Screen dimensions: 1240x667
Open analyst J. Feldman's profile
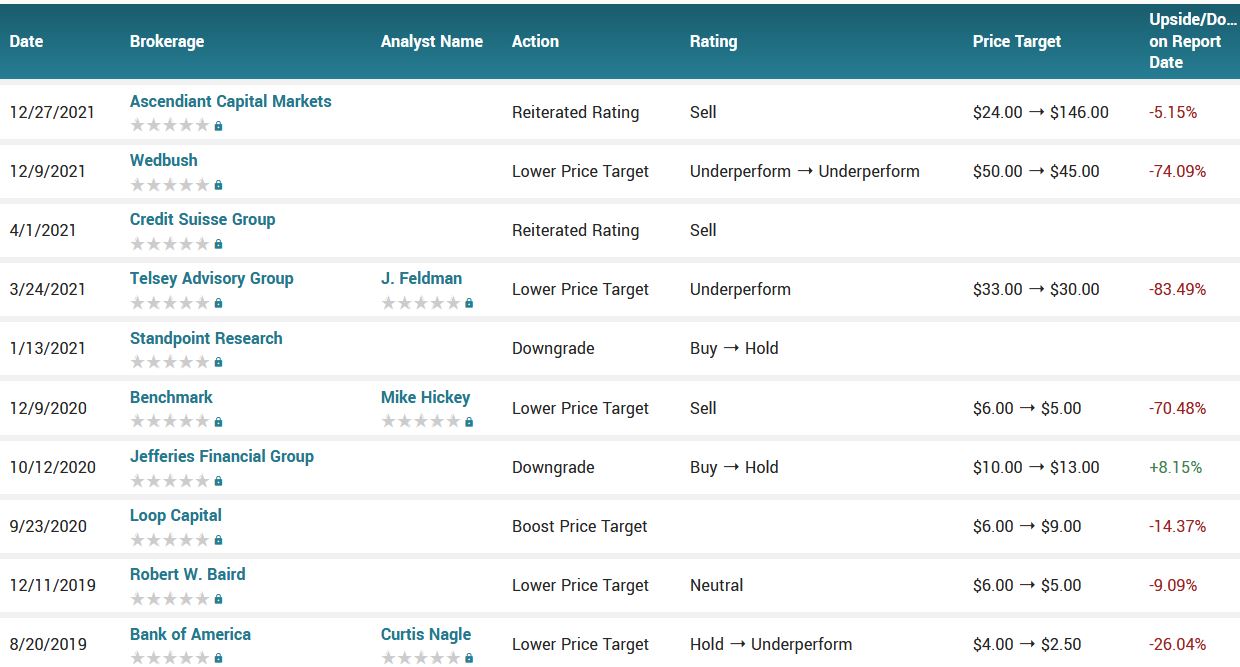click(421, 278)
